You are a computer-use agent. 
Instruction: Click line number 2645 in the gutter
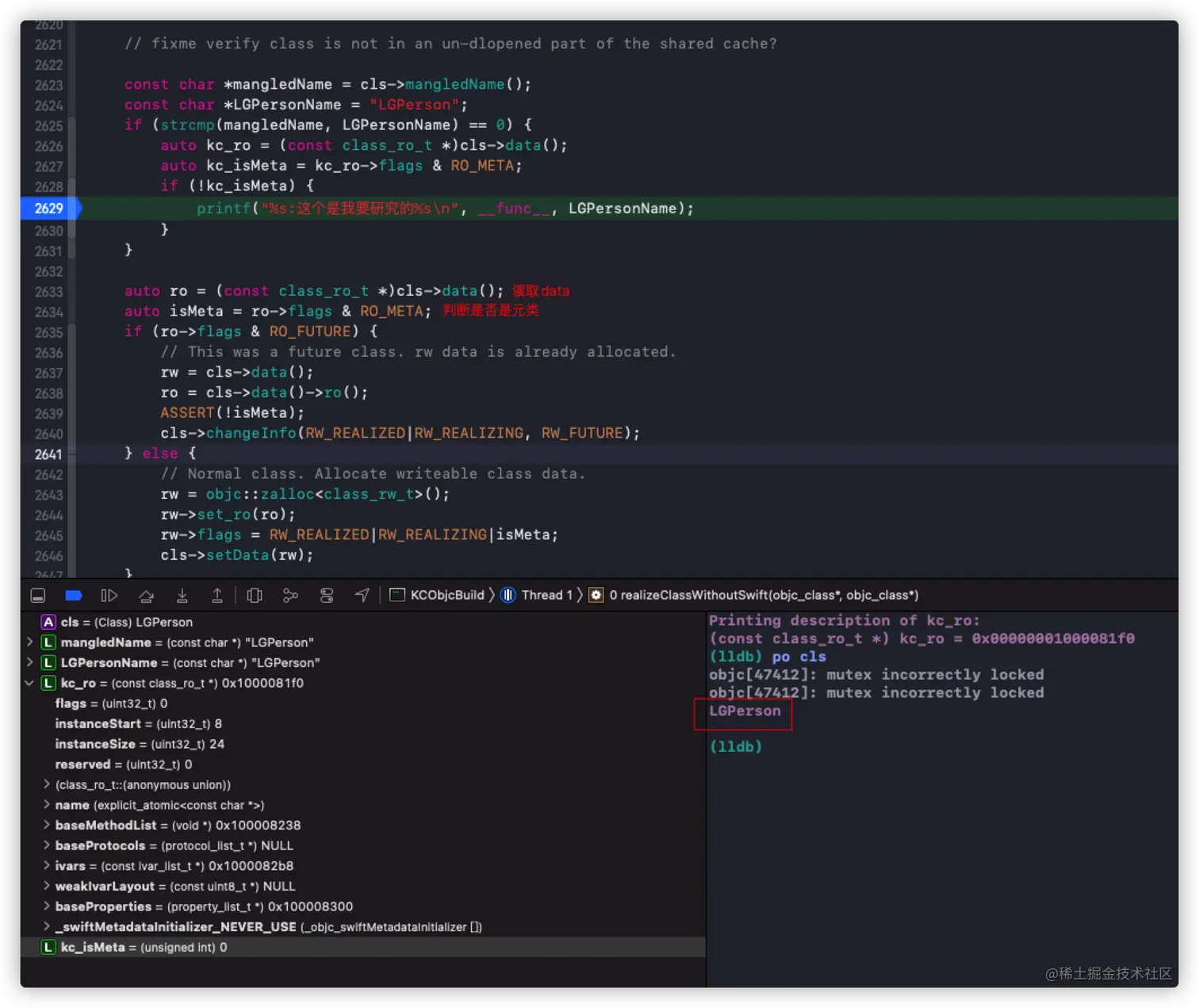pyautogui.click(x=48, y=535)
